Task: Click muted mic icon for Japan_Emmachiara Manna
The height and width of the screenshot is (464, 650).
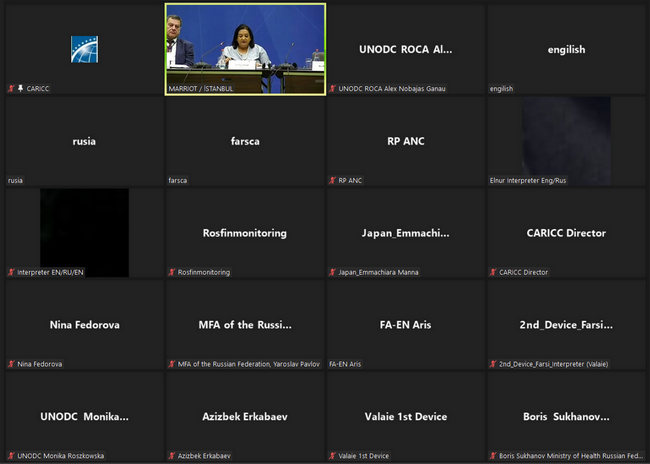Action: (x=333, y=272)
